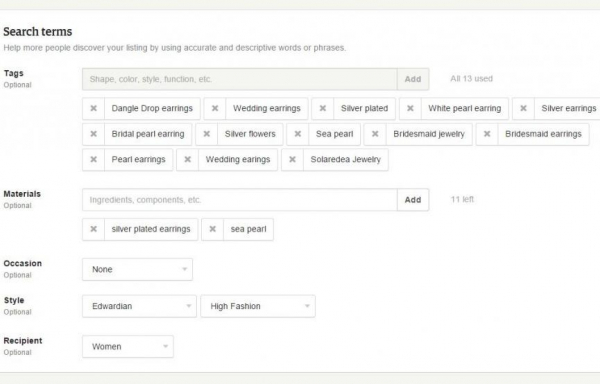Click the Bridesmaid earrings tag text
Viewport: 600px width, 384px height.
[543, 134]
